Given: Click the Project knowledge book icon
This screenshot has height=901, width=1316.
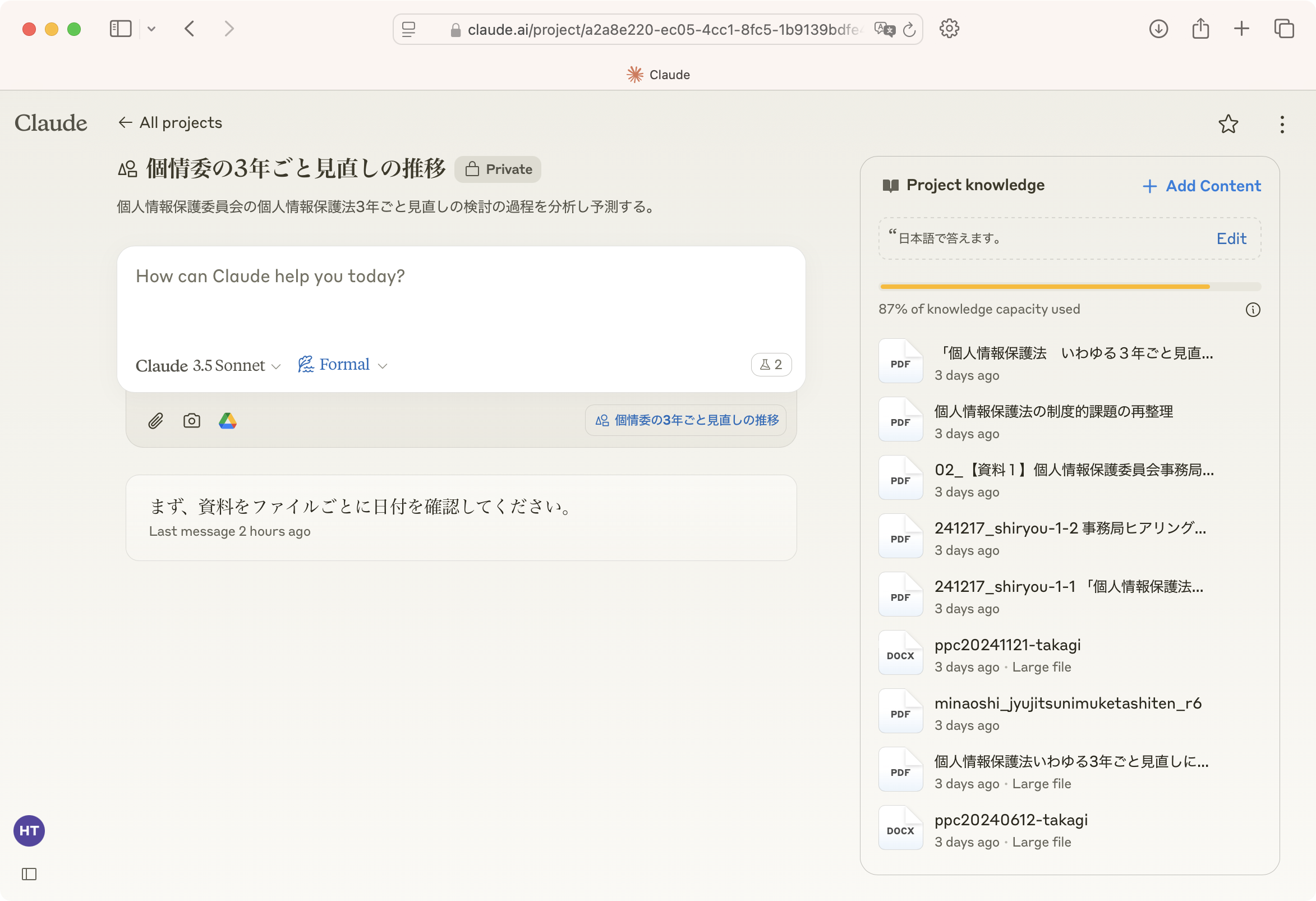Looking at the screenshot, I should [891, 186].
